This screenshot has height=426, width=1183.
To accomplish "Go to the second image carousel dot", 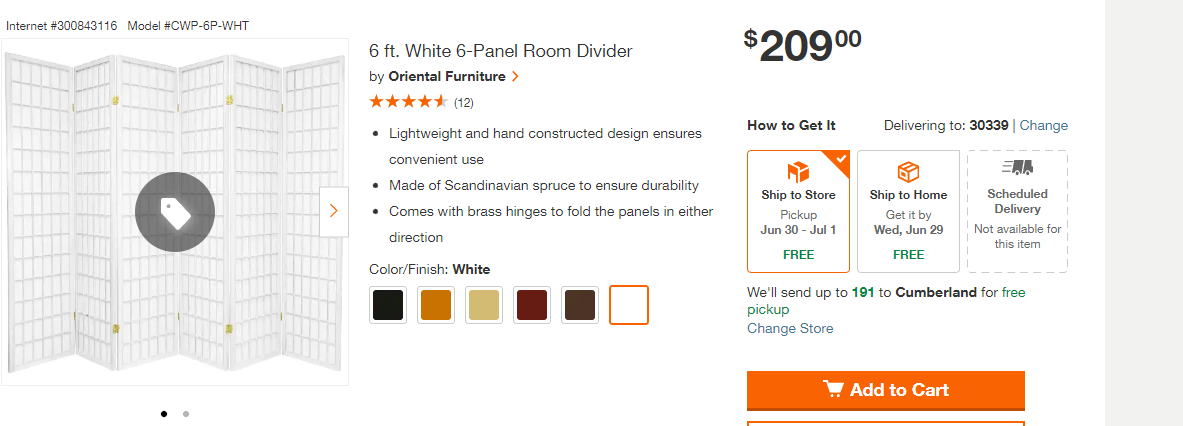I will pos(186,413).
